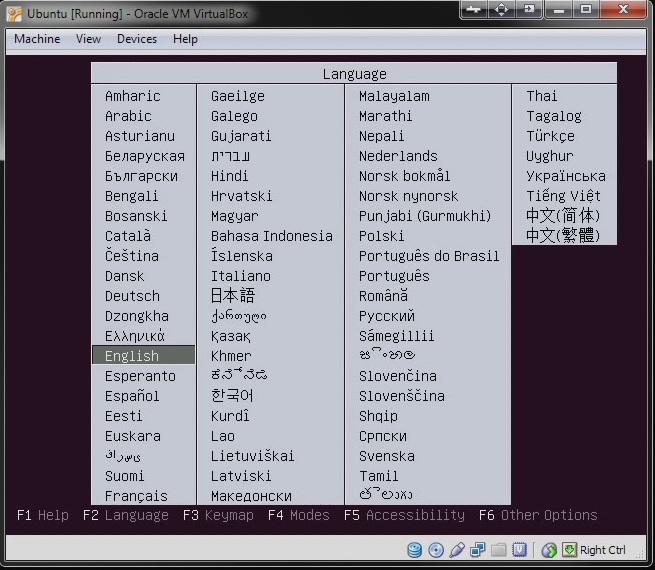655x570 pixels.
Task: Click the network adapters status icon
Action: point(477,550)
